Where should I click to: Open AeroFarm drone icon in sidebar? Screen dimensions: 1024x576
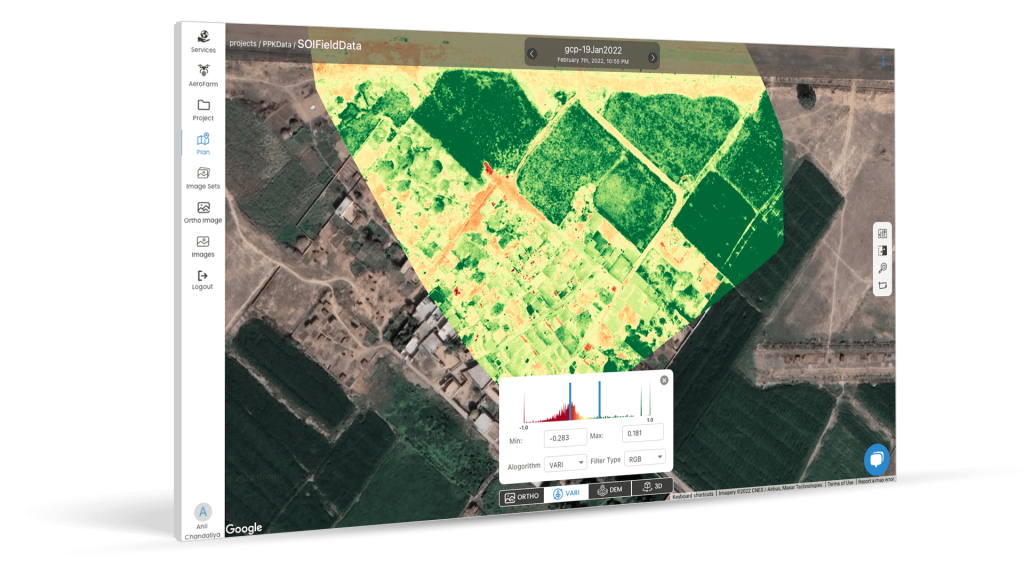click(x=203, y=73)
